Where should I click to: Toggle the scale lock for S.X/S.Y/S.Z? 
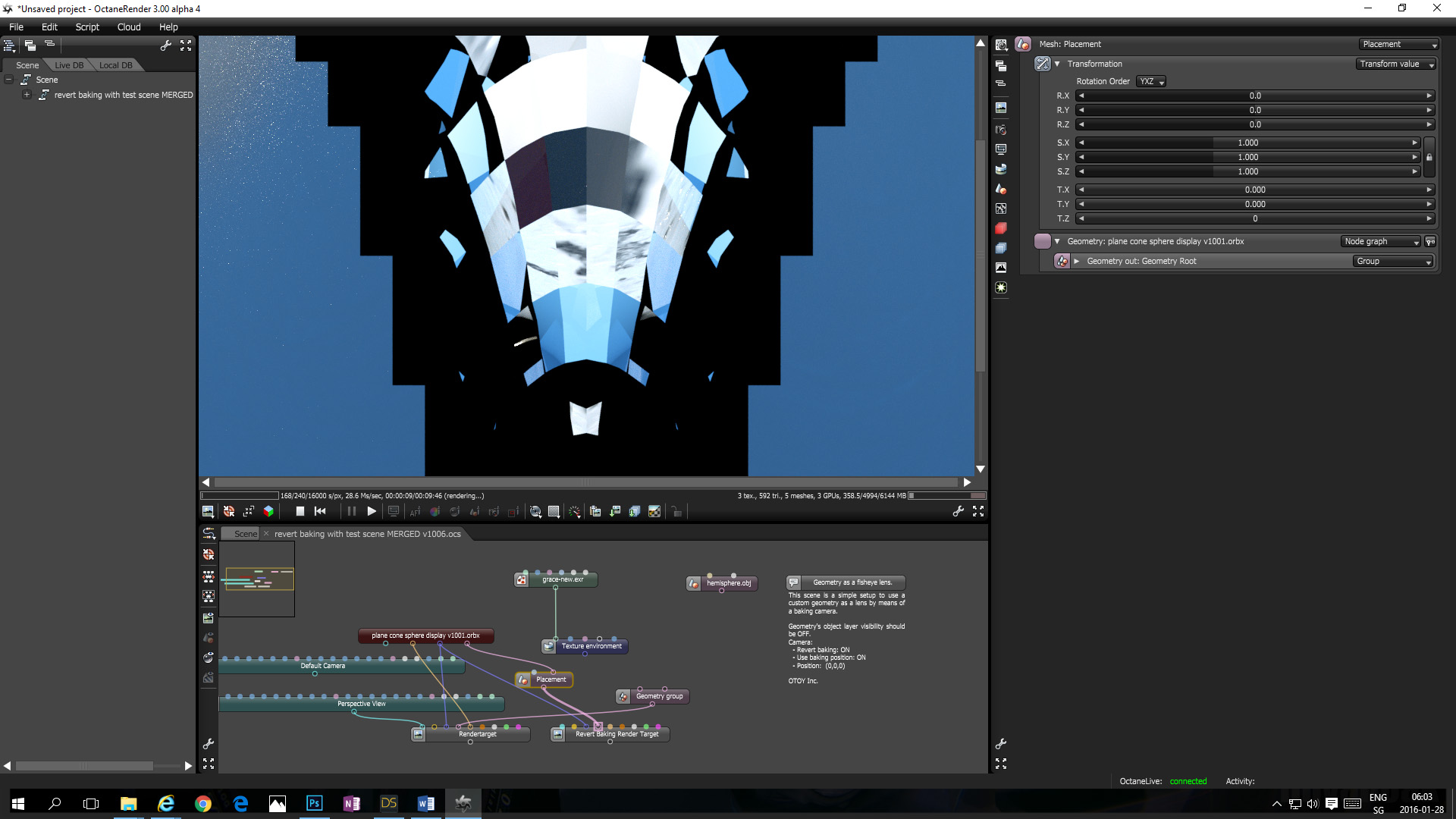(1429, 158)
